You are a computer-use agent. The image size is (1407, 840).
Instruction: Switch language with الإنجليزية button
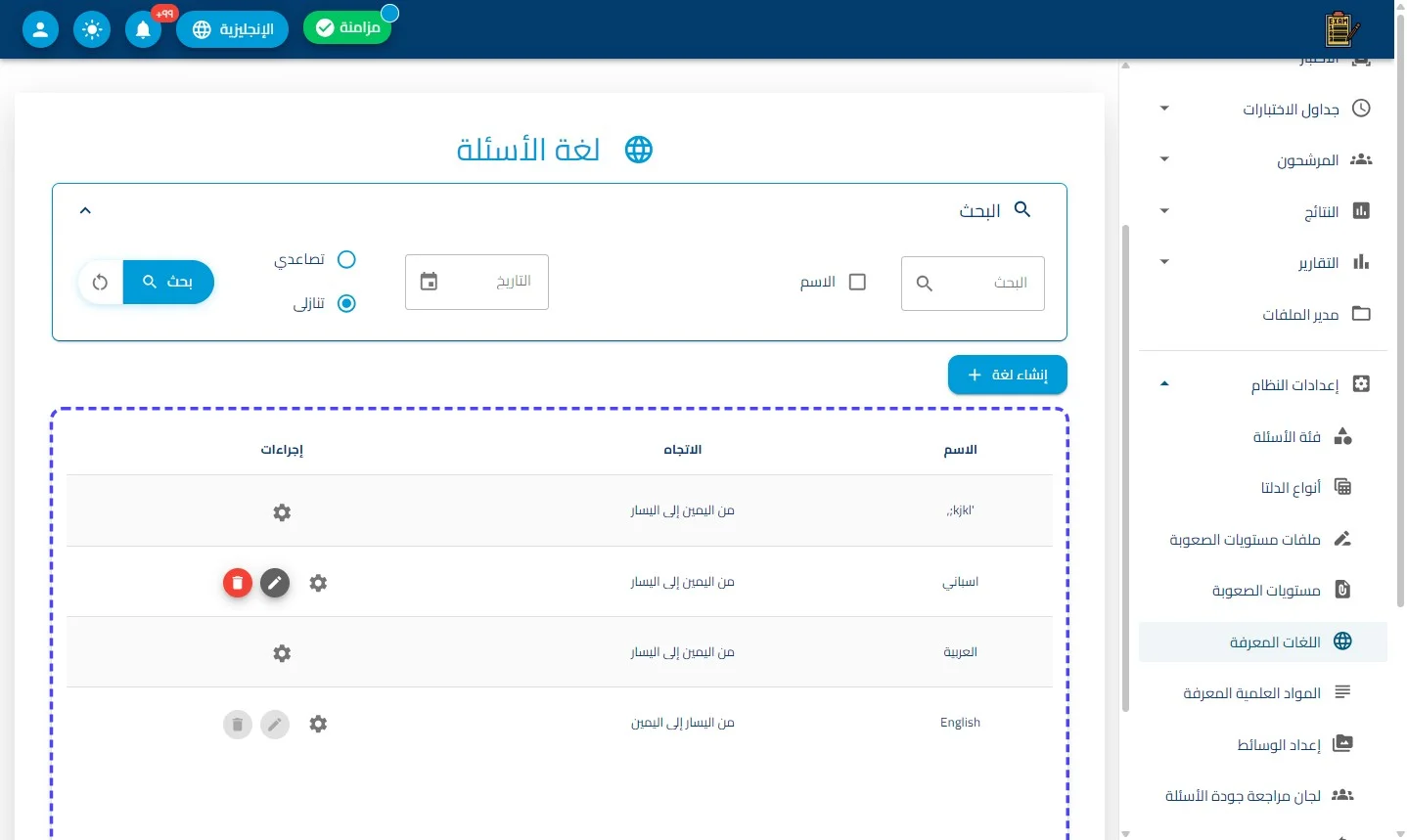pos(232,29)
